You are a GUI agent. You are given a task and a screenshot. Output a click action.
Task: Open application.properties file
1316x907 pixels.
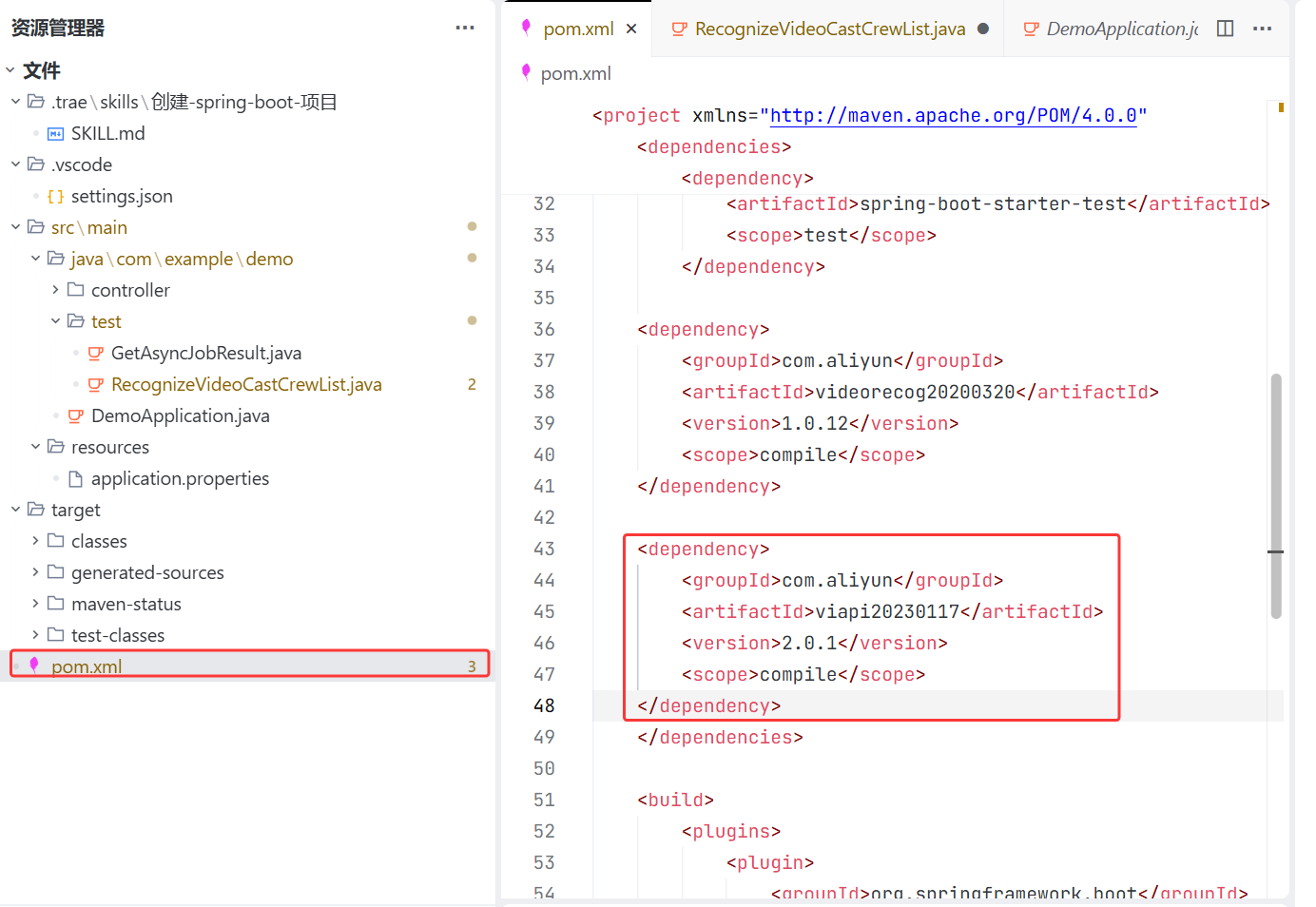[x=180, y=479]
